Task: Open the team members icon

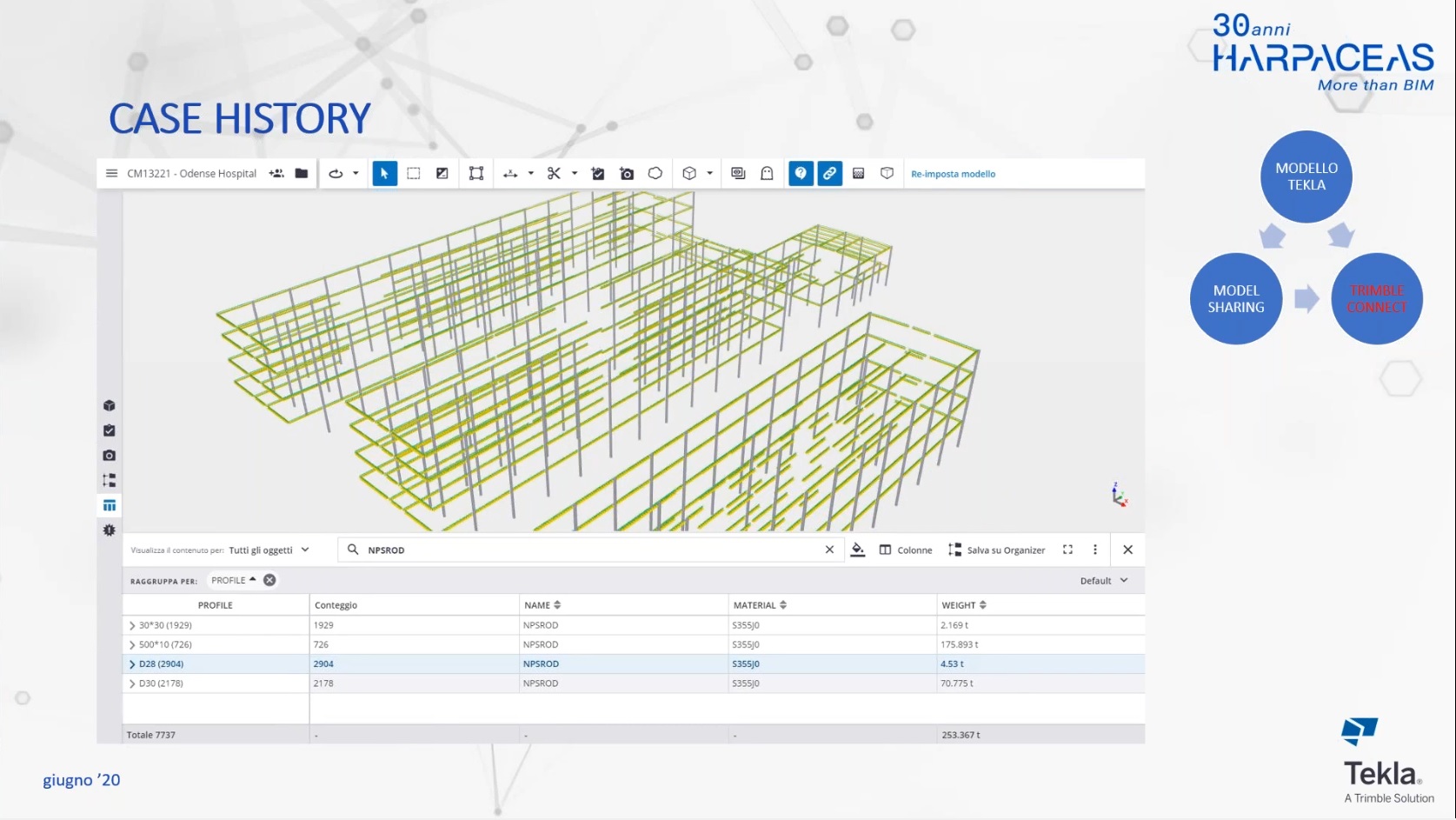Action: click(x=276, y=173)
